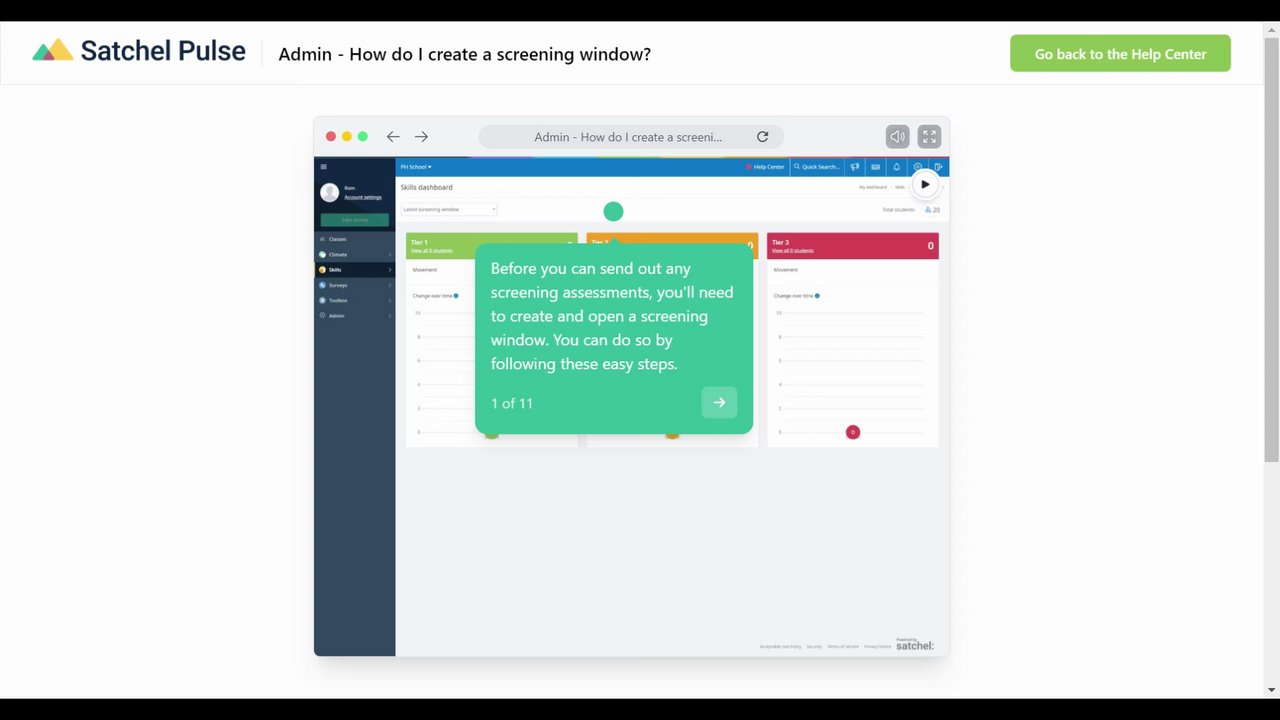Viewport: 1280px width, 720px height.
Task: Click the Climate sidebar icon
Action: point(322,254)
